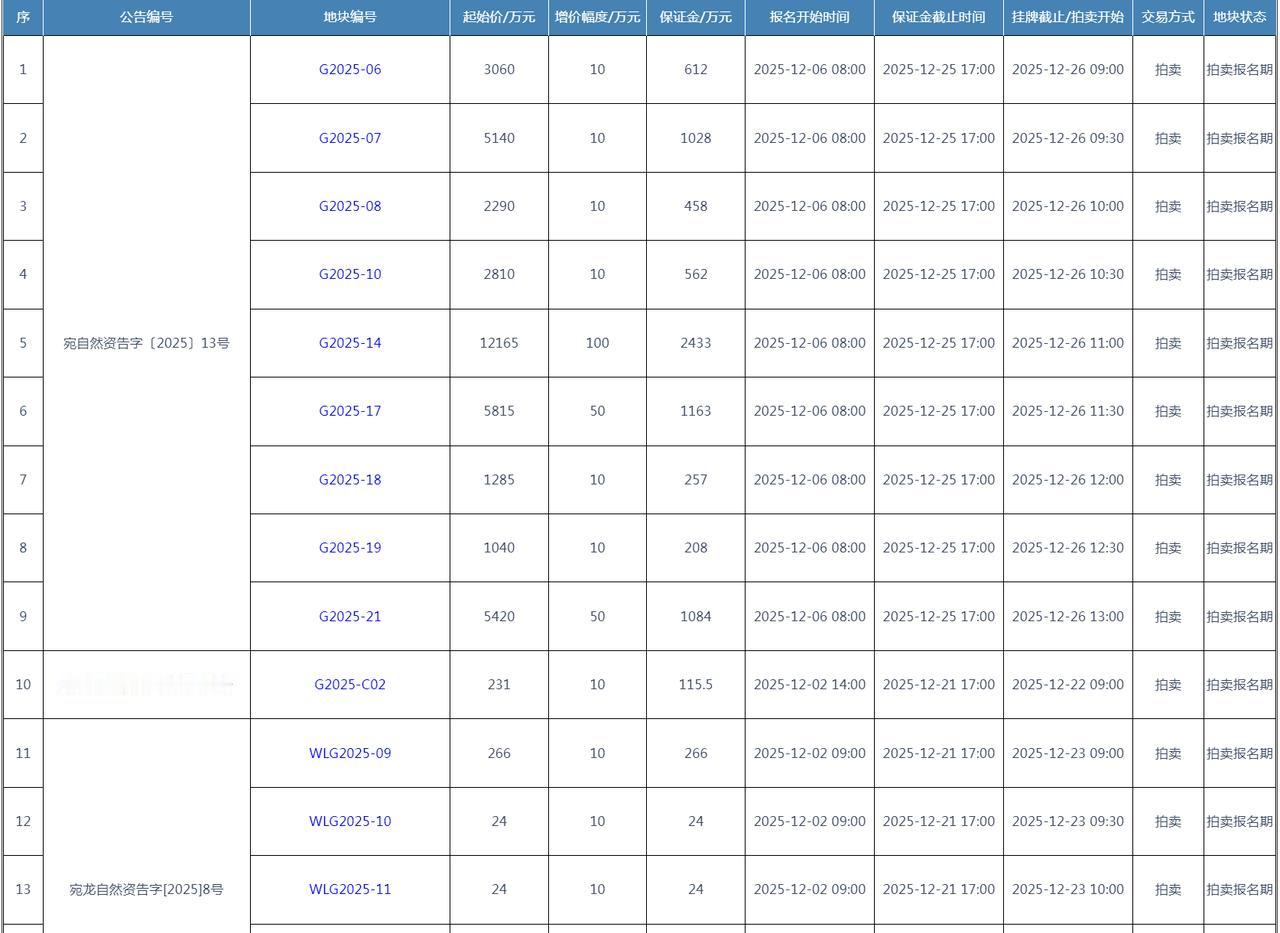
Task: Click parcel number G2025-18
Action: coord(350,480)
